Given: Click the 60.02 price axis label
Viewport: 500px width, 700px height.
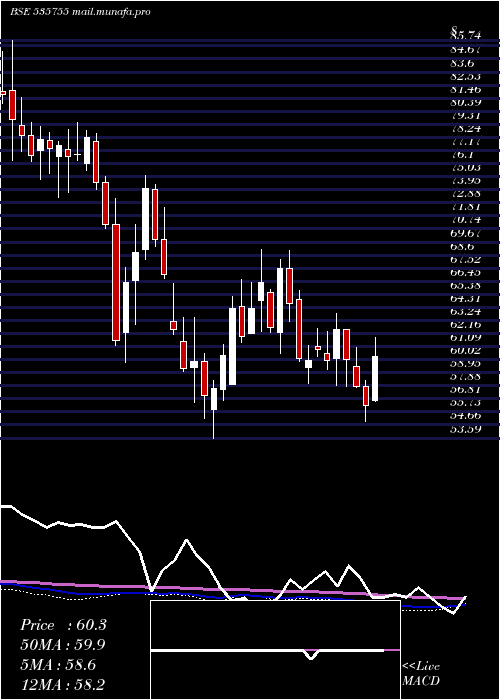Looking at the screenshot, I should point(466,351).
